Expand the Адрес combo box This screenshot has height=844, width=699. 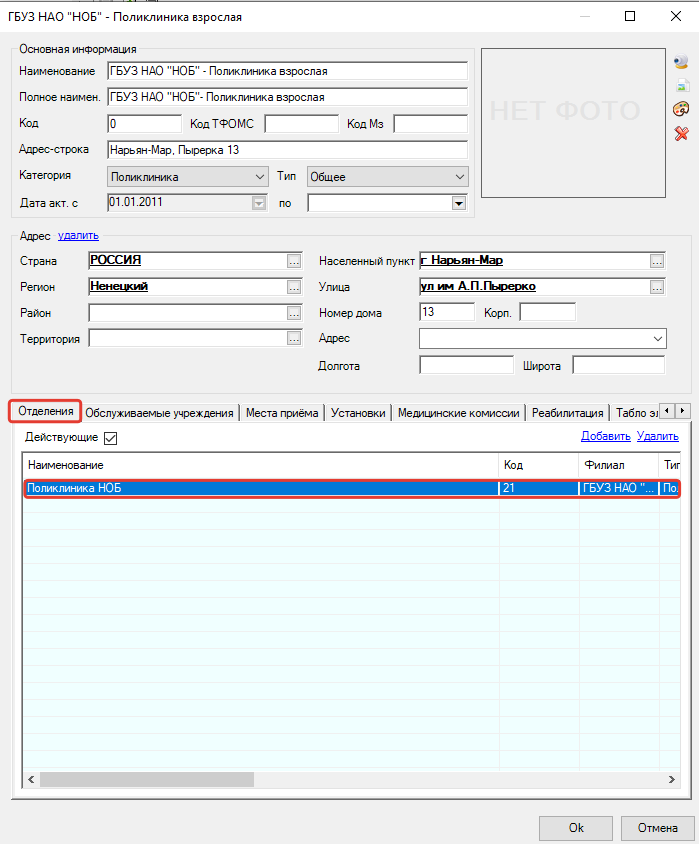658,339
